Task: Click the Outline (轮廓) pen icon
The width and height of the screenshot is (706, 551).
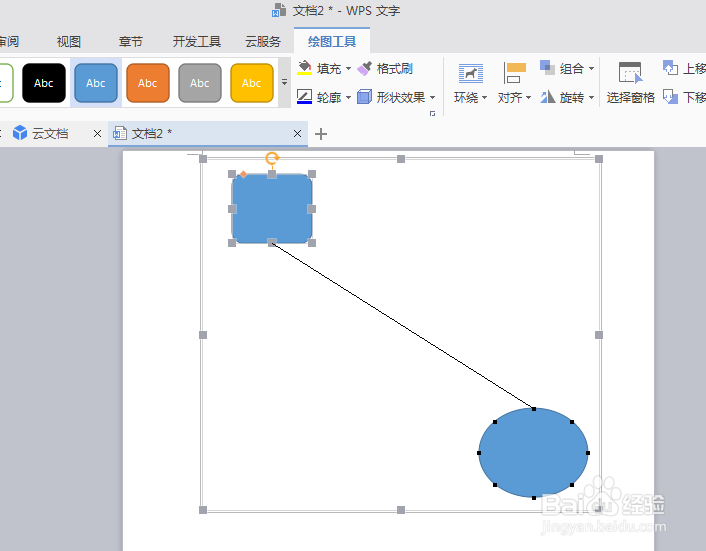Action: (305, 97)
